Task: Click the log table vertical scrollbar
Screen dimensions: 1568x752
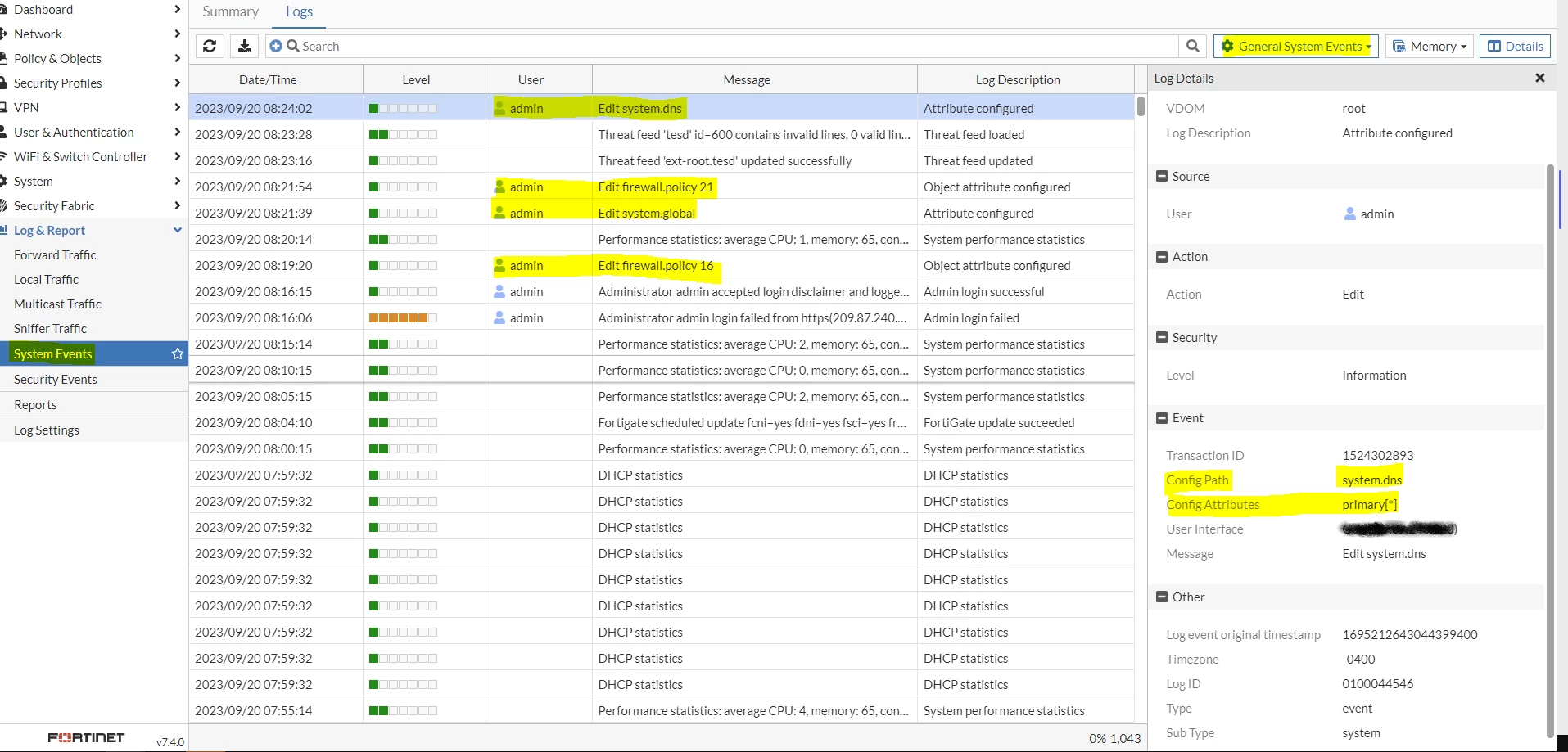Action: pyautogui.click(x=1141, y=106)
